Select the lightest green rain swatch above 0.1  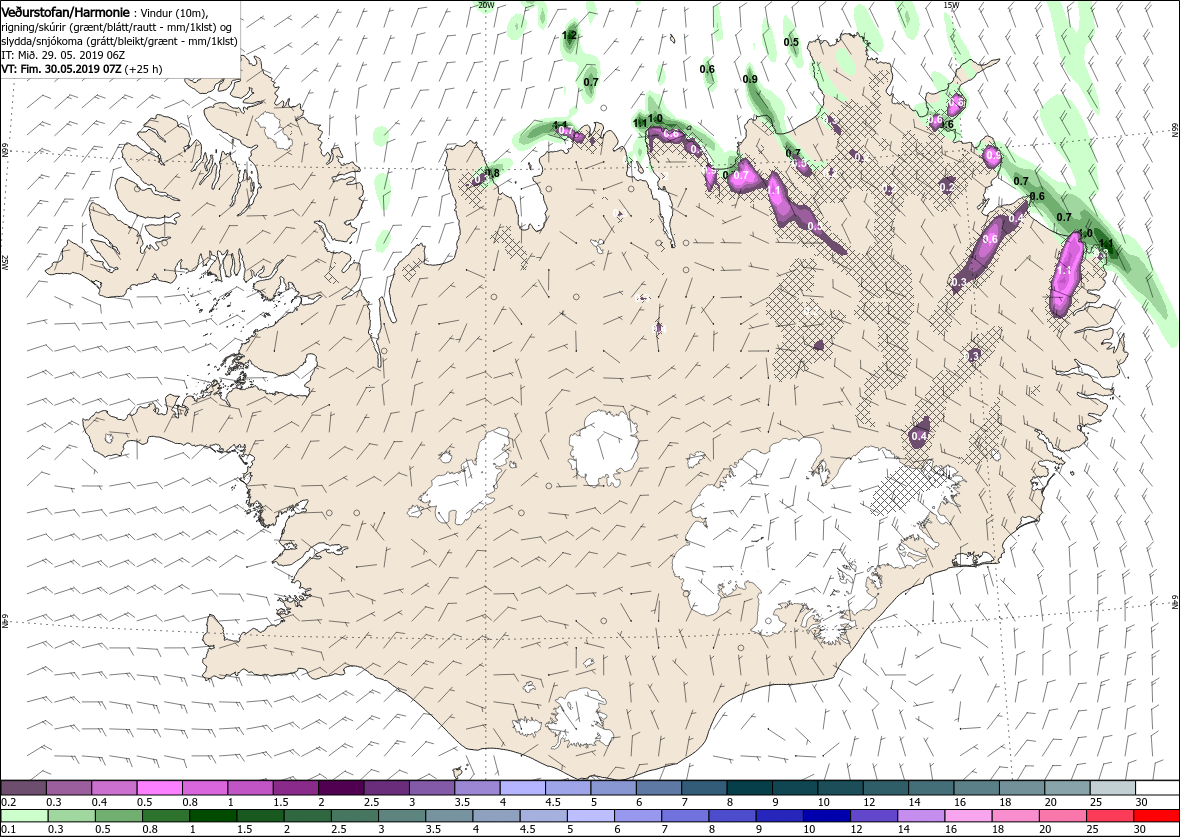pyautogui.click(x=24, y=817)
